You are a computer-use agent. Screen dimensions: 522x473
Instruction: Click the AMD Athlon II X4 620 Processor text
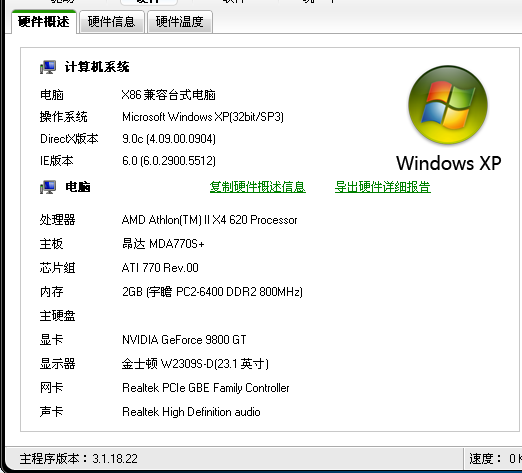pos(209,220)
